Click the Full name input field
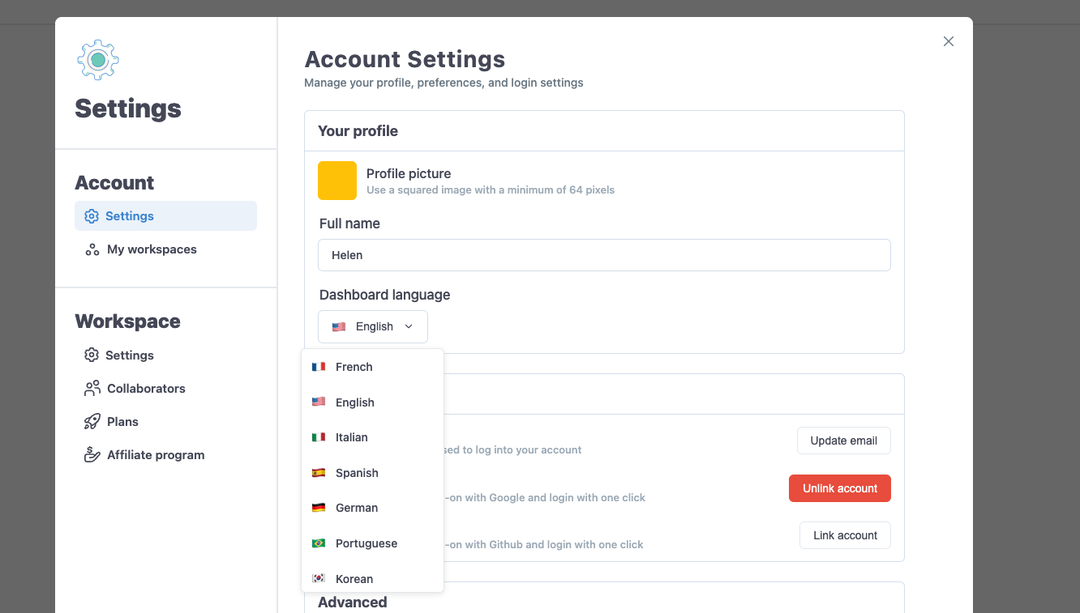 click(x=604, y=255)
